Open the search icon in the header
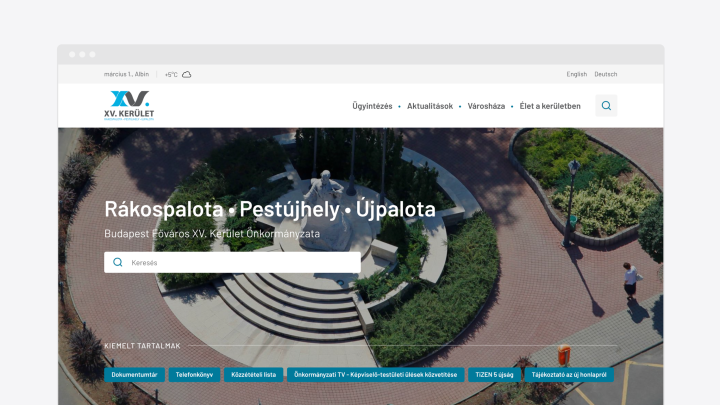 click(x=606, y=106)
